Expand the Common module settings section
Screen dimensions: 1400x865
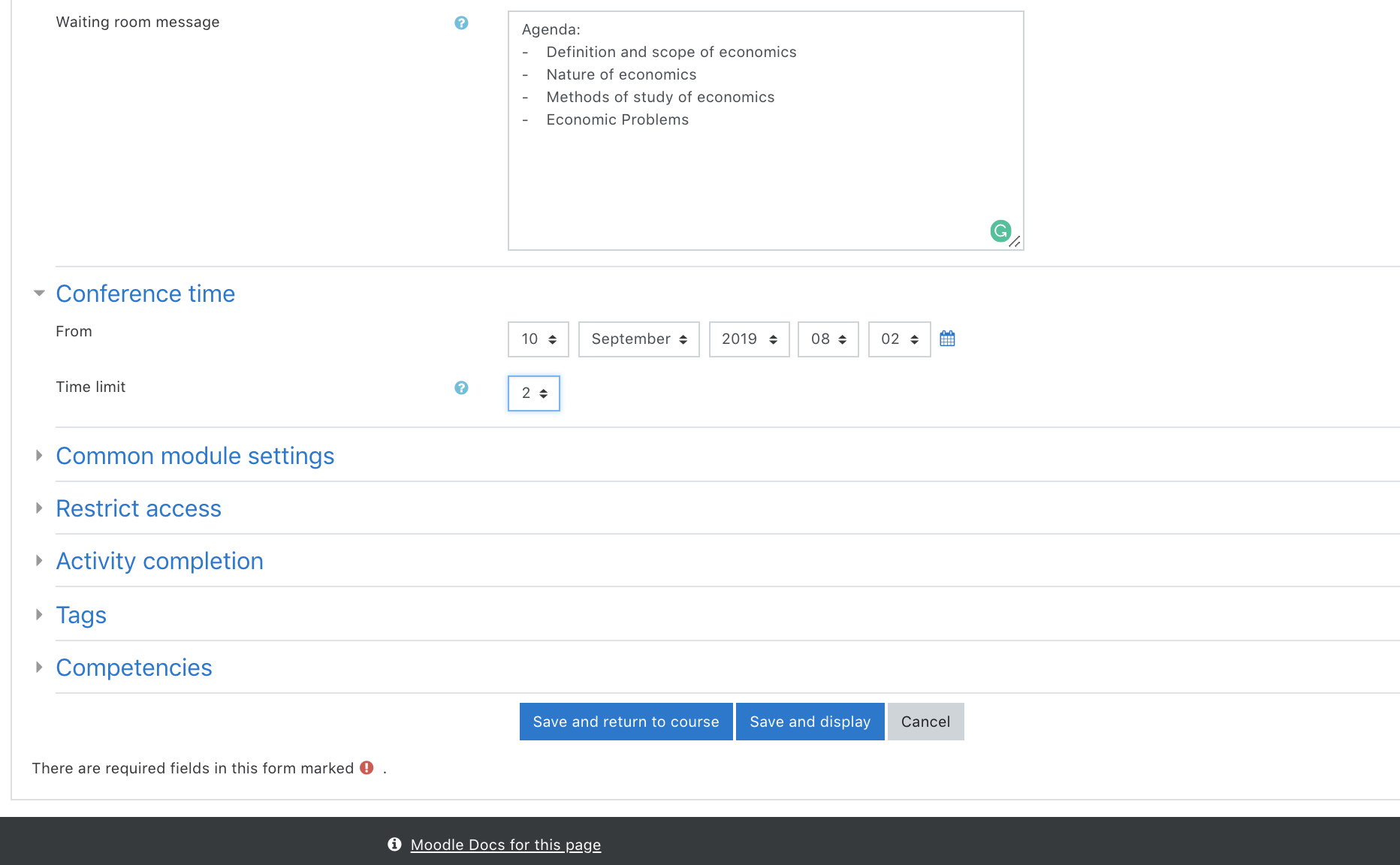point(195,456)
